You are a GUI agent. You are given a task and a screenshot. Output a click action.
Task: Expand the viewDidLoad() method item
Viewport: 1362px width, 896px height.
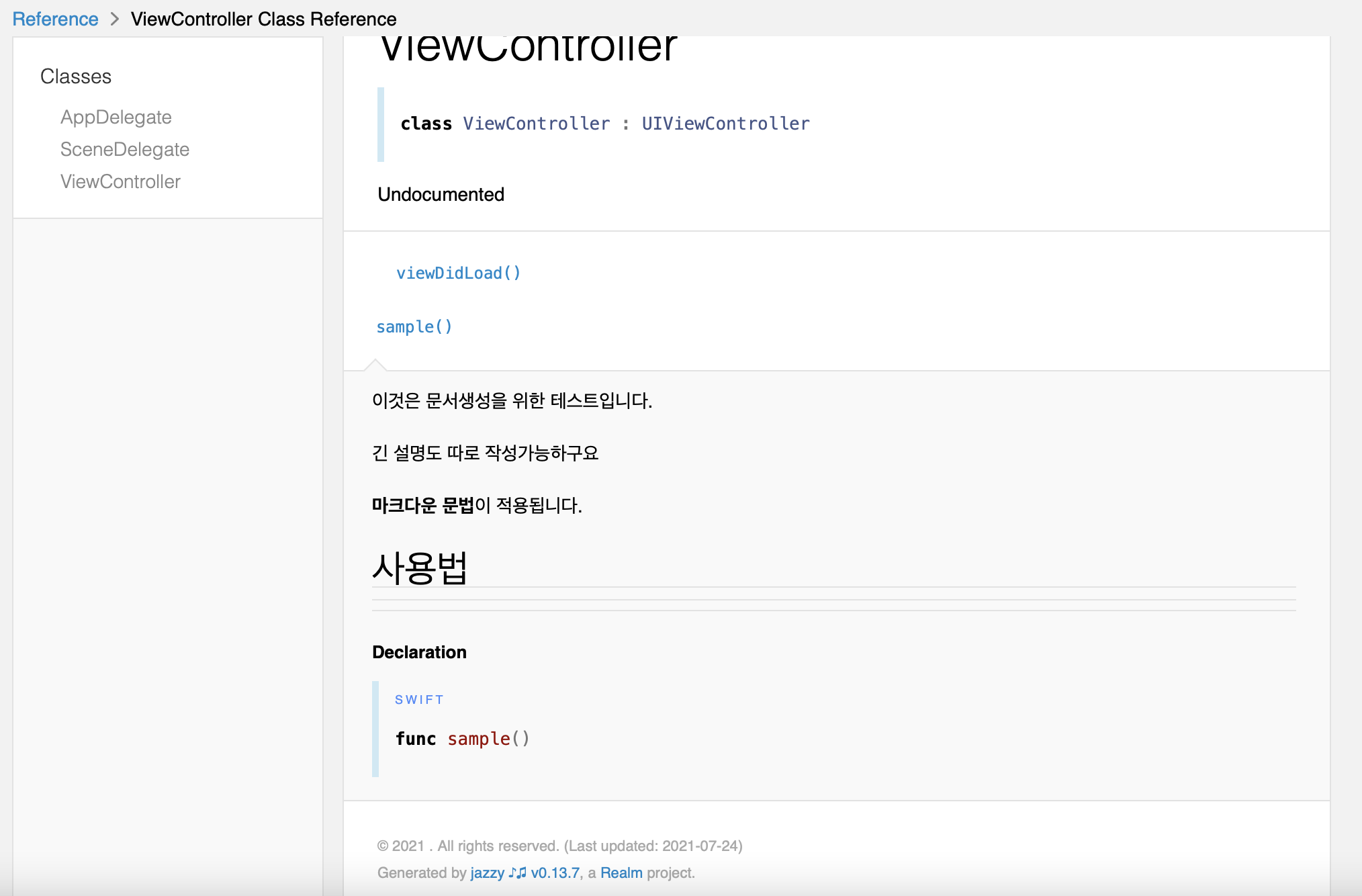(x=458, y=273)
